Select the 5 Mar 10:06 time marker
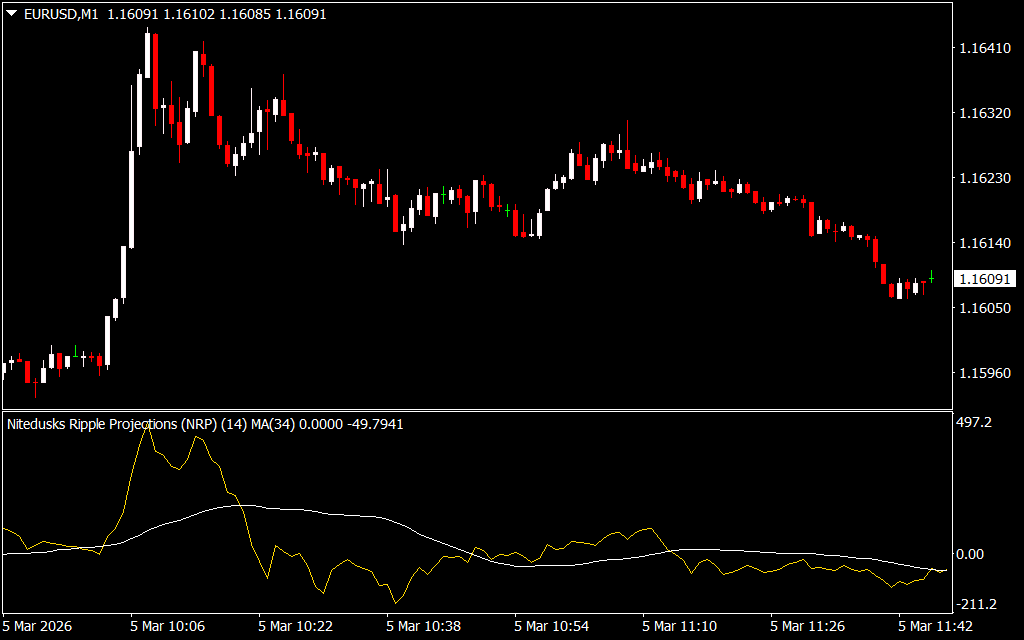Viewport: 1024px width, 640px height. 167,626
